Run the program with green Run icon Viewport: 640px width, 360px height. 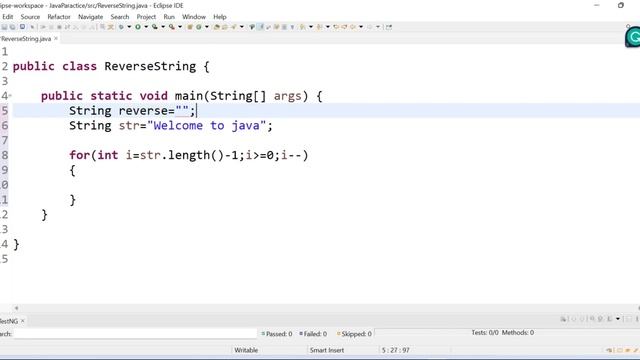(138, 27)
